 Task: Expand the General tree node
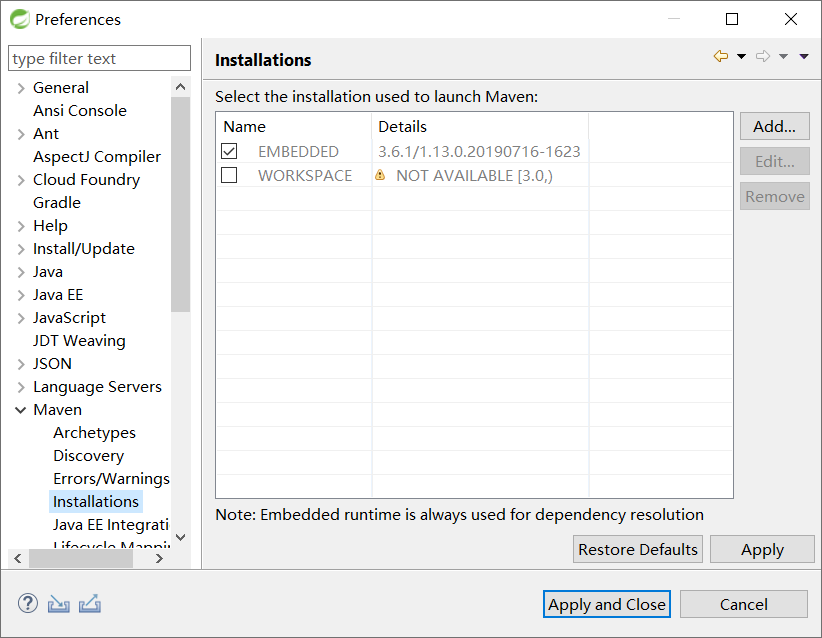pyautogui.click(x=21, y=88)
